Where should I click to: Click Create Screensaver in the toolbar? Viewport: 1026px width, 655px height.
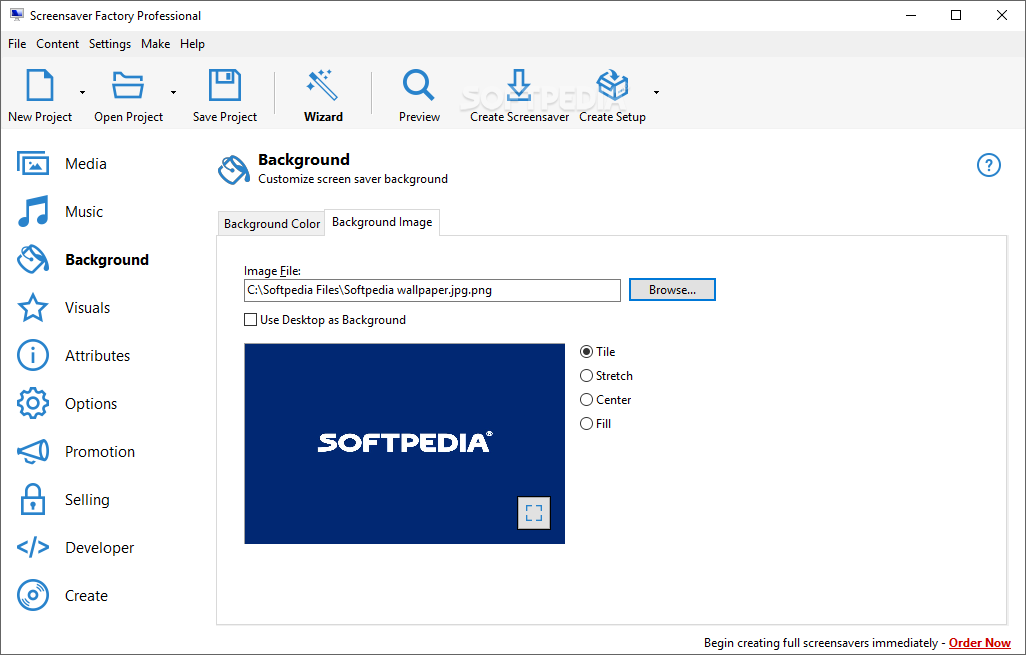click(520, 96)
